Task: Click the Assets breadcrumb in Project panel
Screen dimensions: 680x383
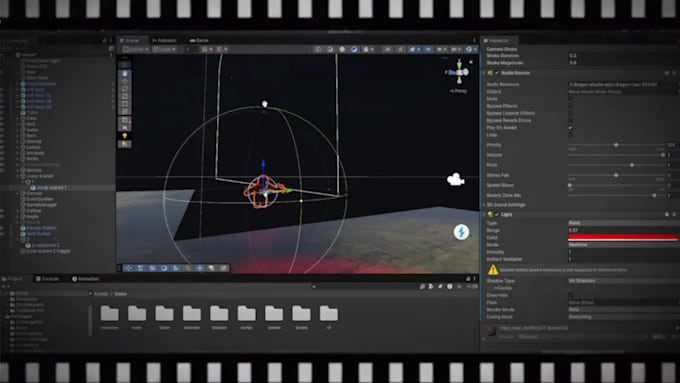Action: pyautogui.click(x=101, y=294)
